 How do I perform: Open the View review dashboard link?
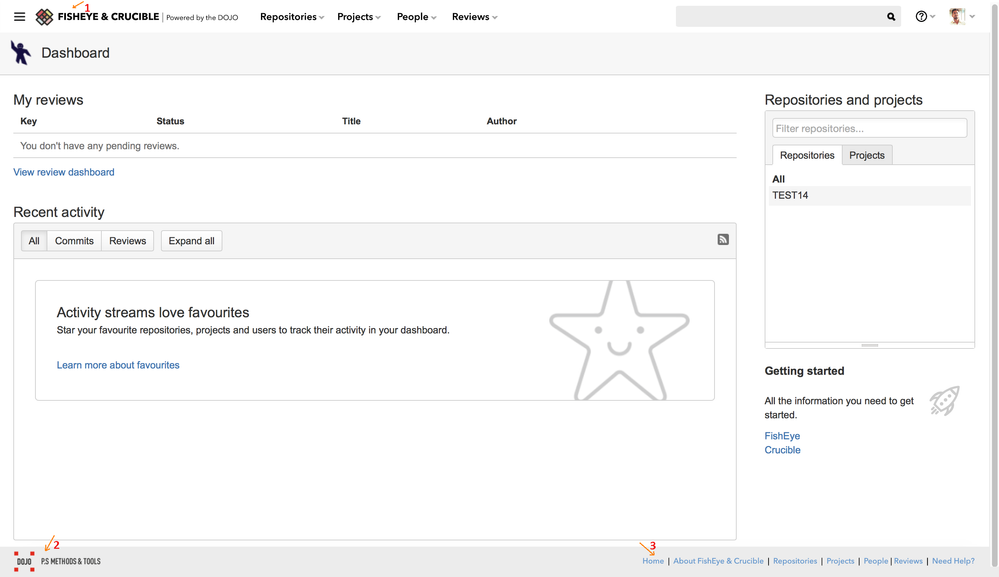(64, 172)
